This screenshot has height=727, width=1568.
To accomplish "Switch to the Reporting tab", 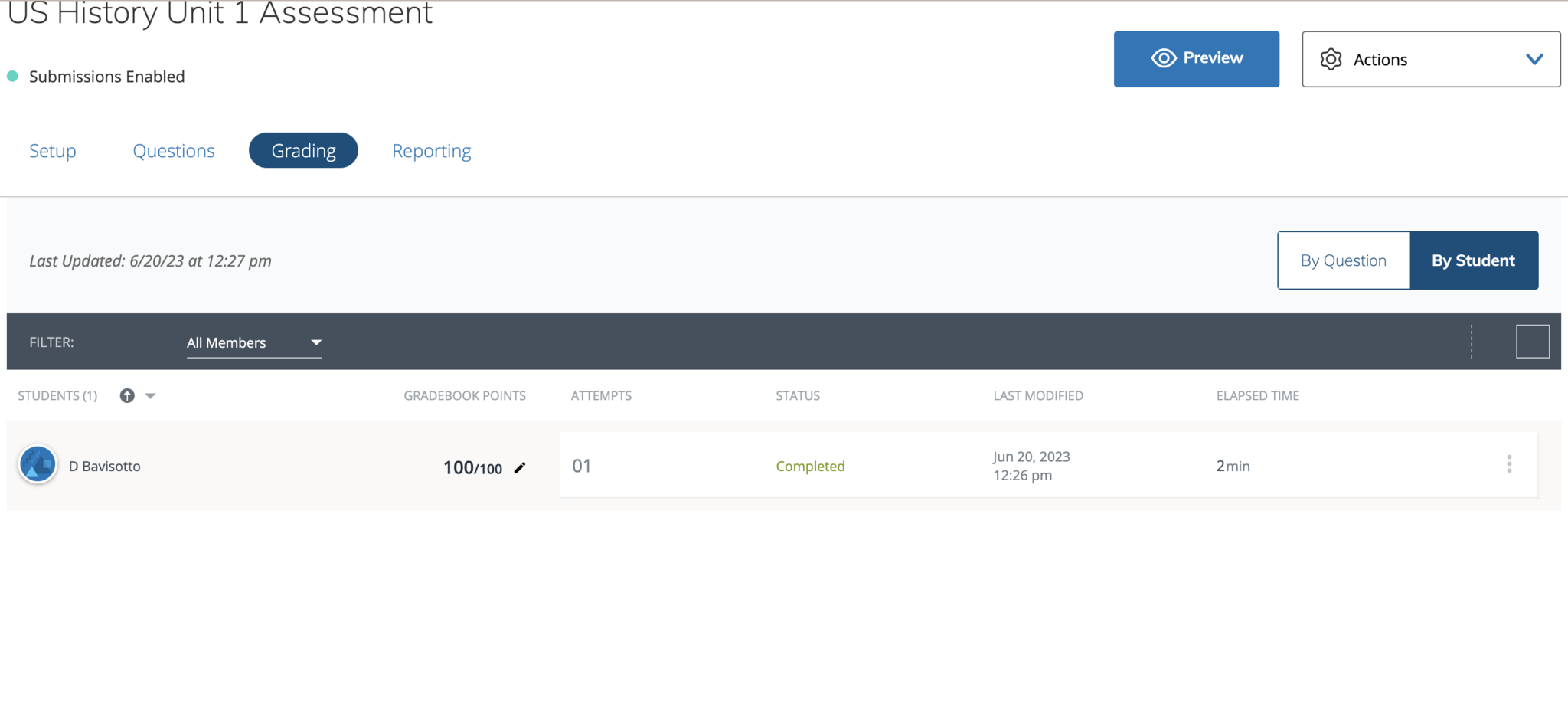I will (x=431, y=151).
